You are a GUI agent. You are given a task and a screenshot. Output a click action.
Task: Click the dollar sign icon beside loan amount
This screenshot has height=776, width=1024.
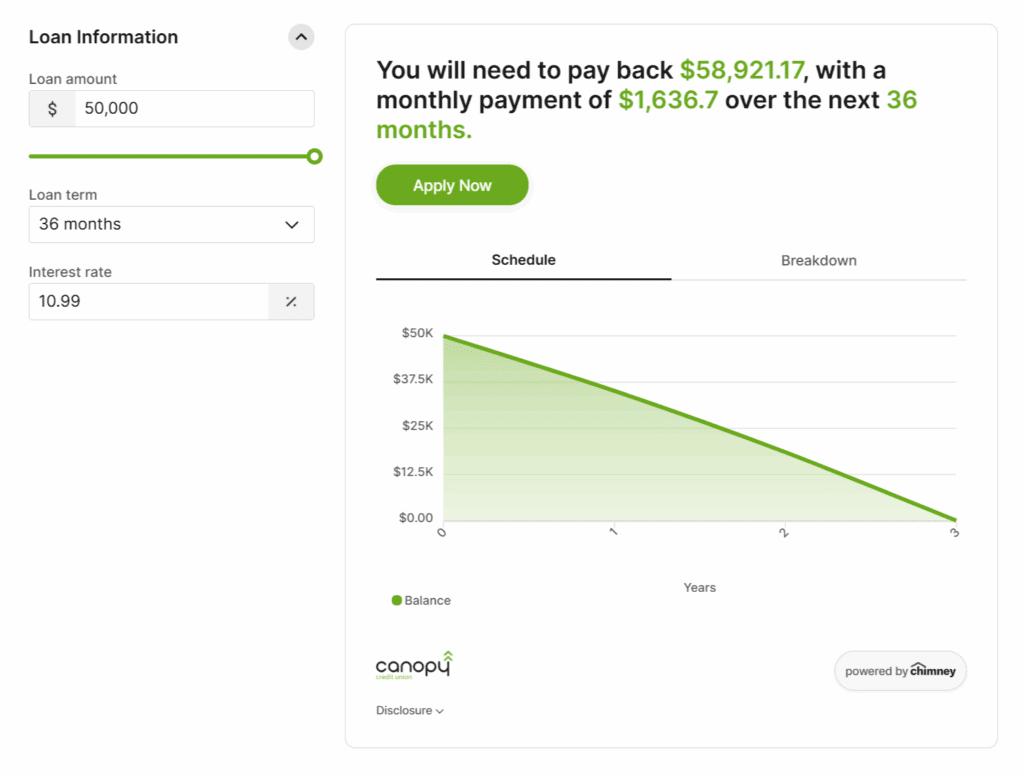click(x=52, y=109)
